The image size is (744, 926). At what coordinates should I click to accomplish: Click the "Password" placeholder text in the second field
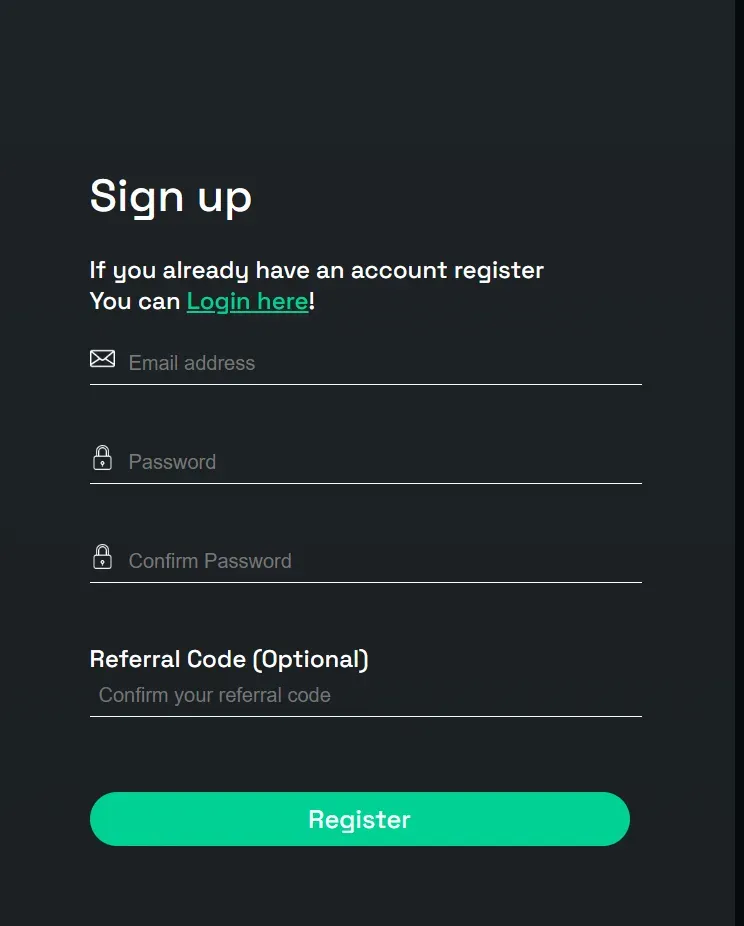pos(172,462)
